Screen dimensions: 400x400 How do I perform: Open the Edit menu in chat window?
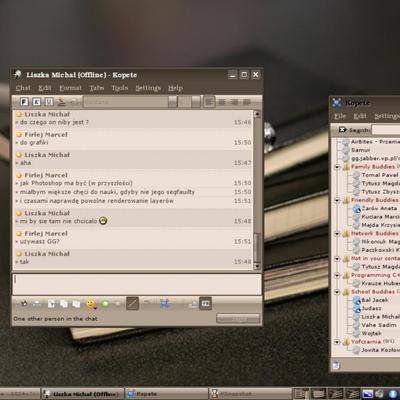click(x=45, y=88)
